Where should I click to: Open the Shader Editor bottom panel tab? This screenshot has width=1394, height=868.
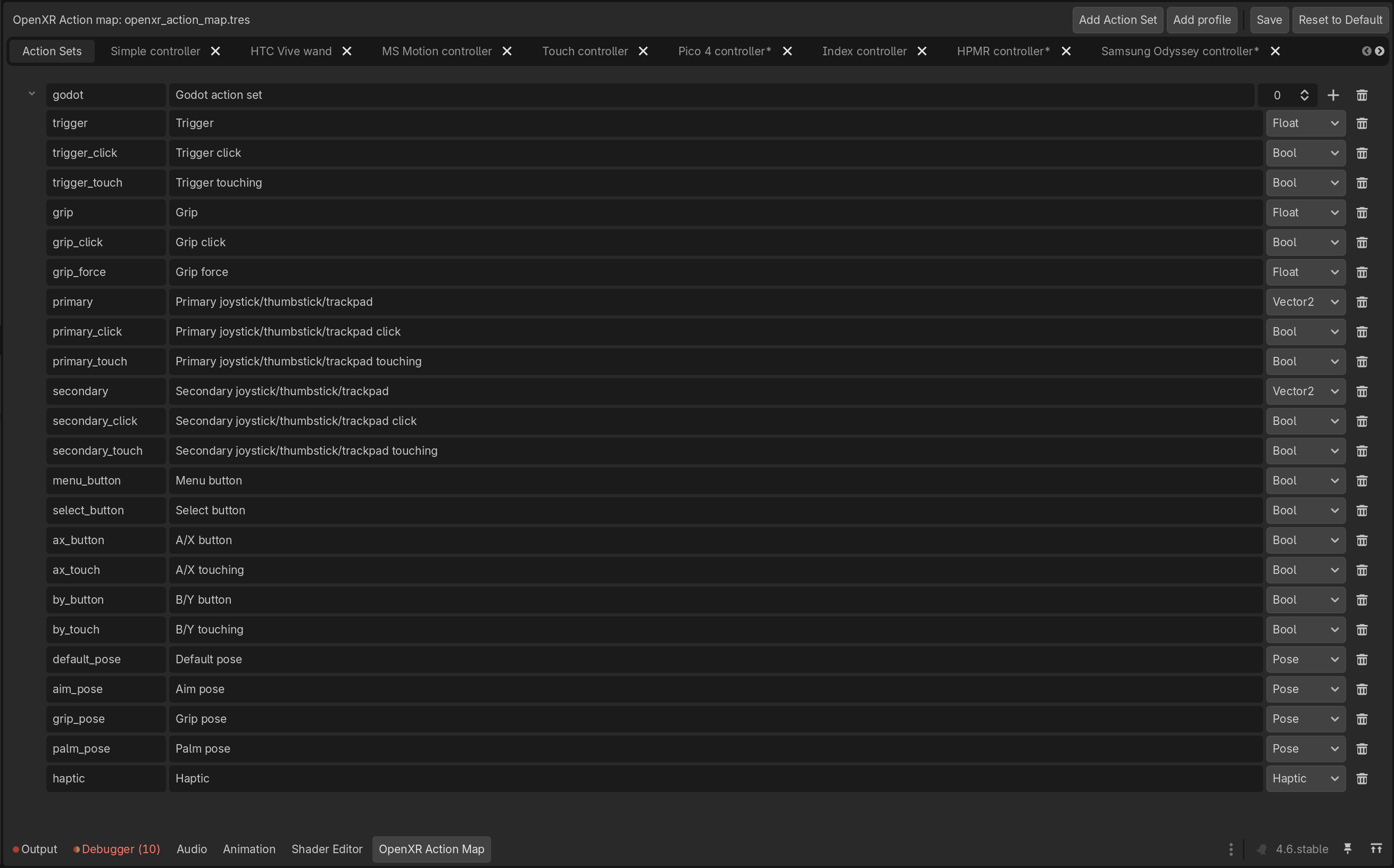[327, 849]
